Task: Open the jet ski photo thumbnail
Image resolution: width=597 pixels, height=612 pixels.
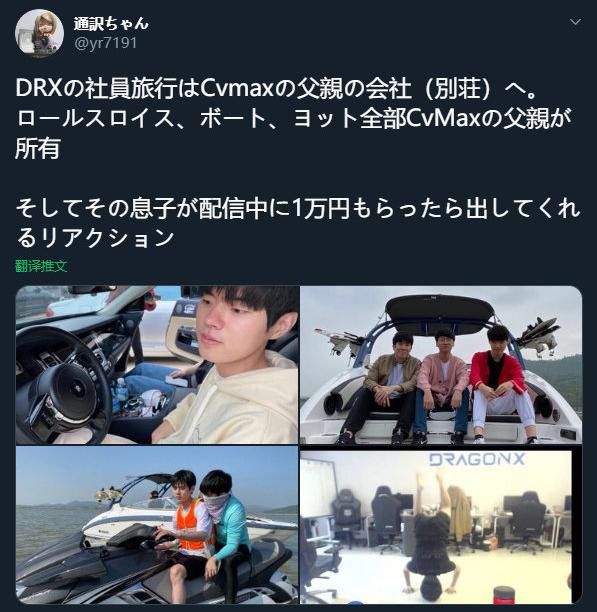Action: (157, 525)
